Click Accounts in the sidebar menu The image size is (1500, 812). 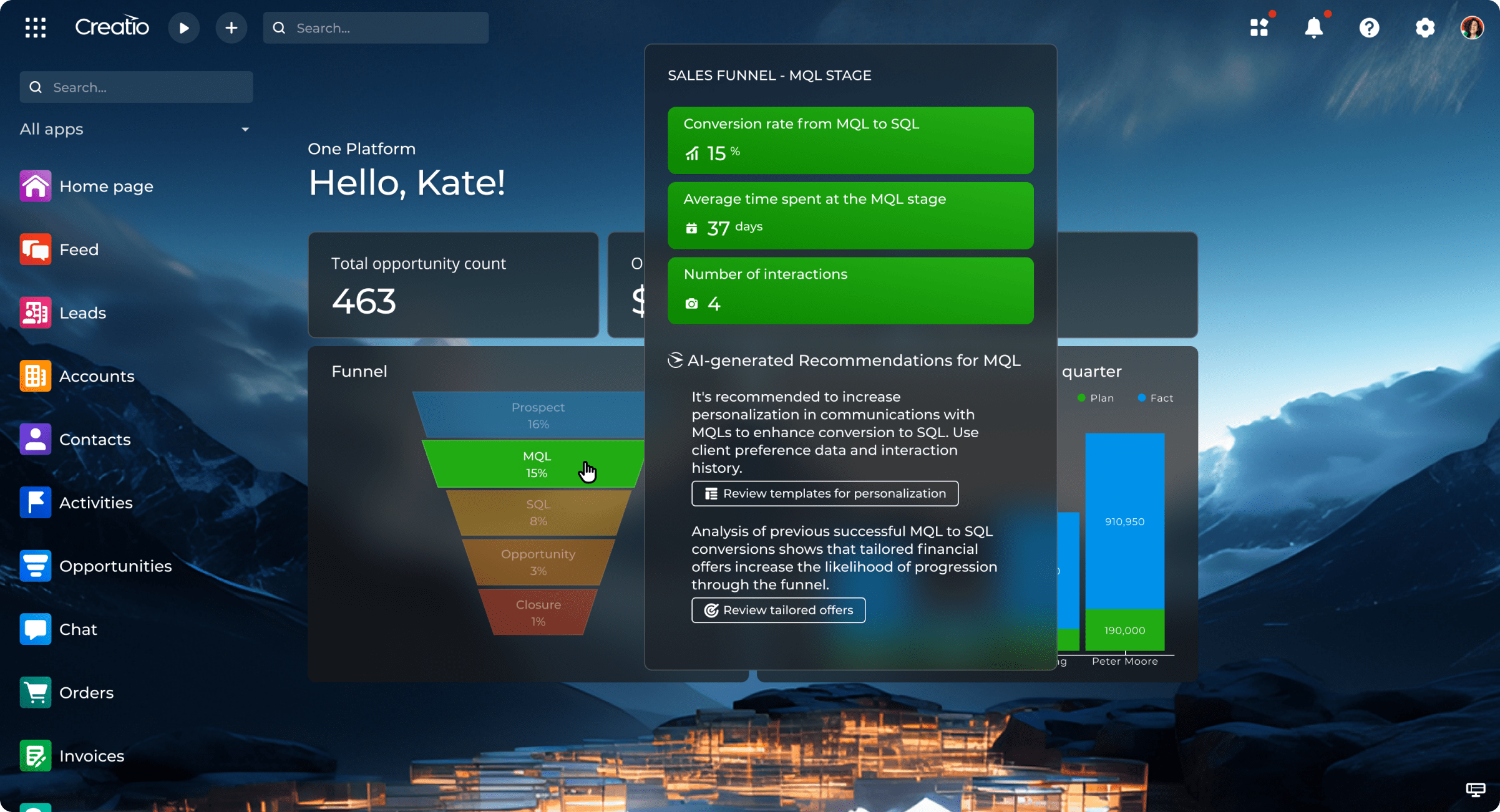coord(97,375)
